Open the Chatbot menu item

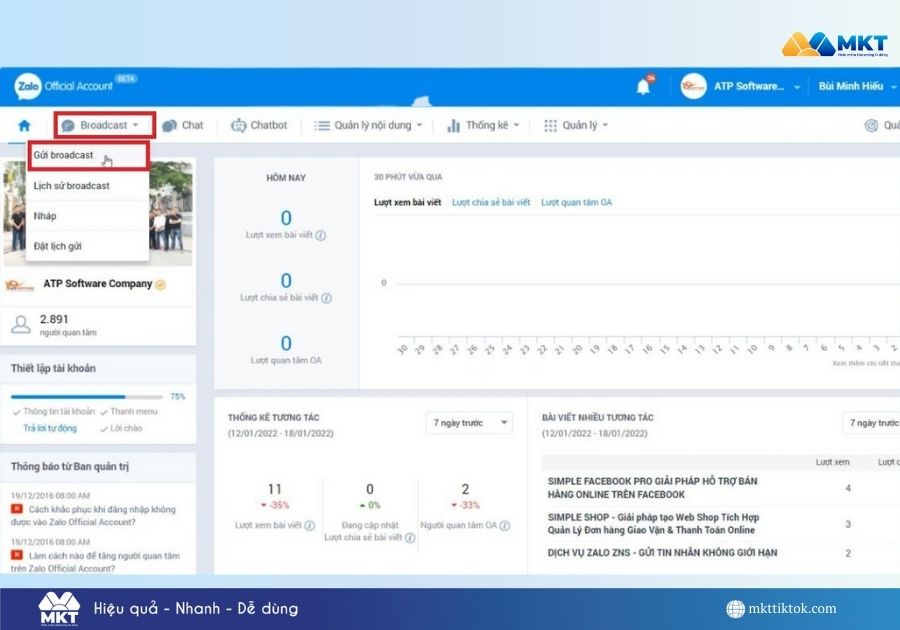click(x=259, y=125)
